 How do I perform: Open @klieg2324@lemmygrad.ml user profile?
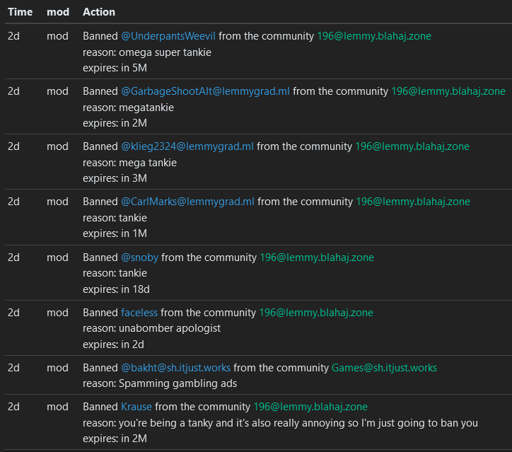pyautogui.click(x=187, y=146)
